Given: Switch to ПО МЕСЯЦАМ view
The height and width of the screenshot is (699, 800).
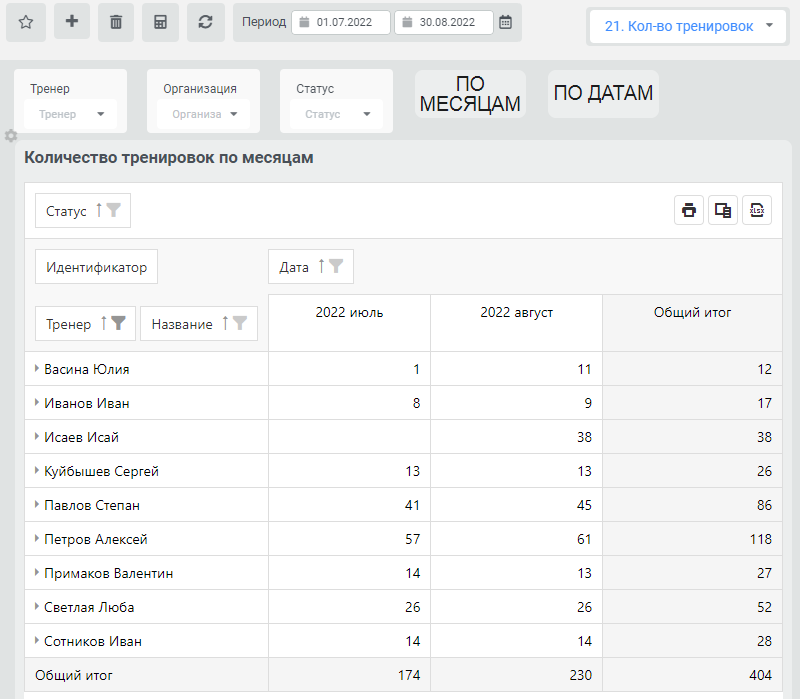Looking at the screenshot, I should pos(470,94).
